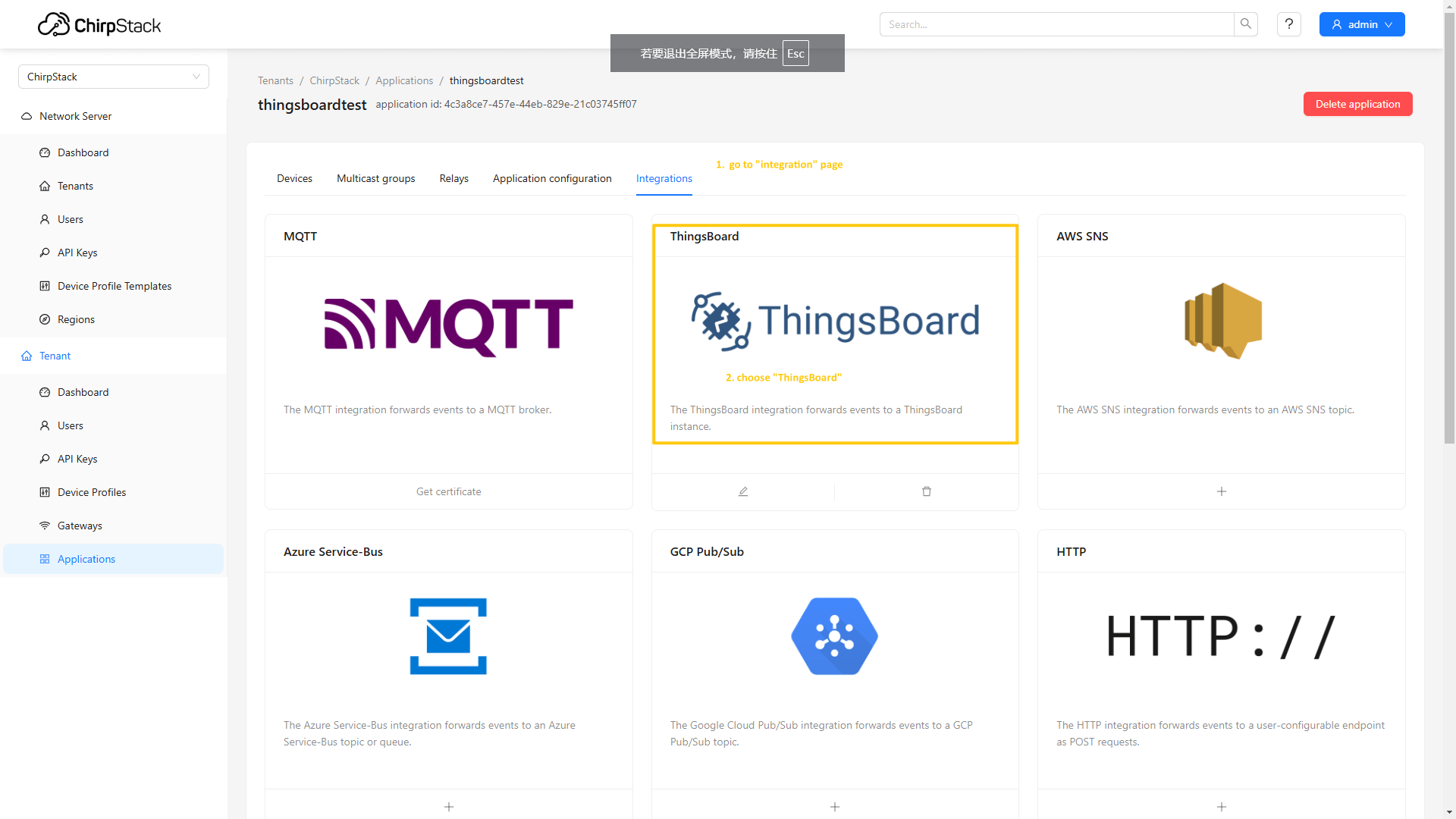Click the search magnifier icon
This screenshot has height=819, width=1456.
pyautogui.click(x=1246, y=24)
